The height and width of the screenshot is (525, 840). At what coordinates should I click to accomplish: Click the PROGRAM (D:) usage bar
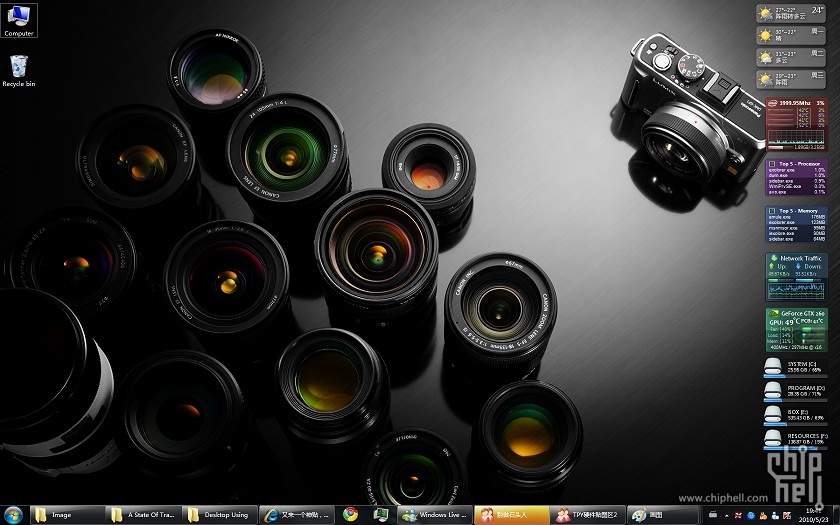795,400
